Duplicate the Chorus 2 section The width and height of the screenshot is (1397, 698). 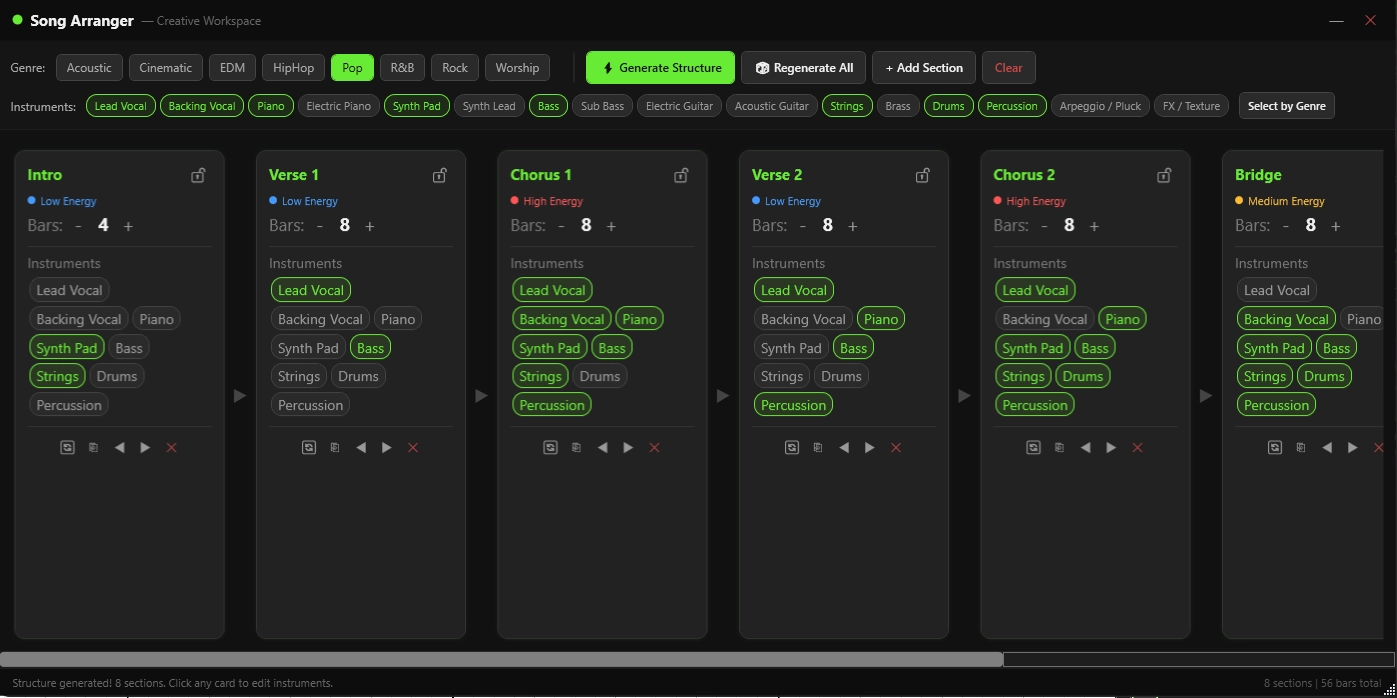coord(1059,447)
